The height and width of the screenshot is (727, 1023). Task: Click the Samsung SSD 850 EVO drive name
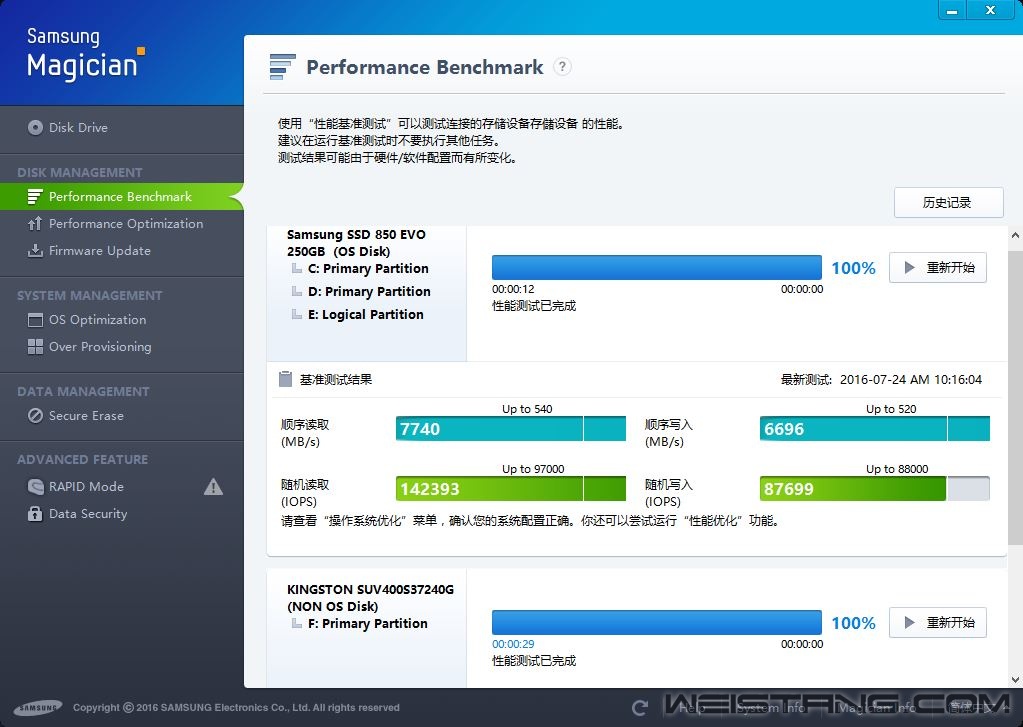[x=356, y=243]
